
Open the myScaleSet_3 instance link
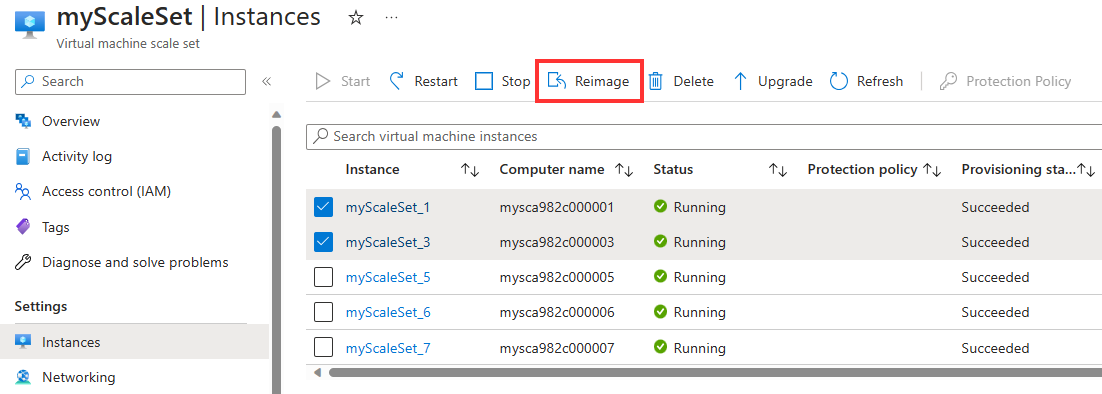[388, 242]
